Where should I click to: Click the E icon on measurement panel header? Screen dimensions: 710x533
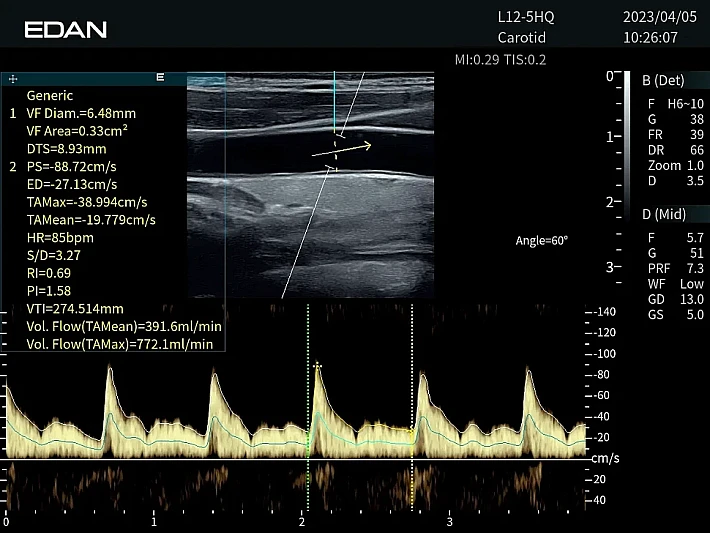[x=160, y=77]
